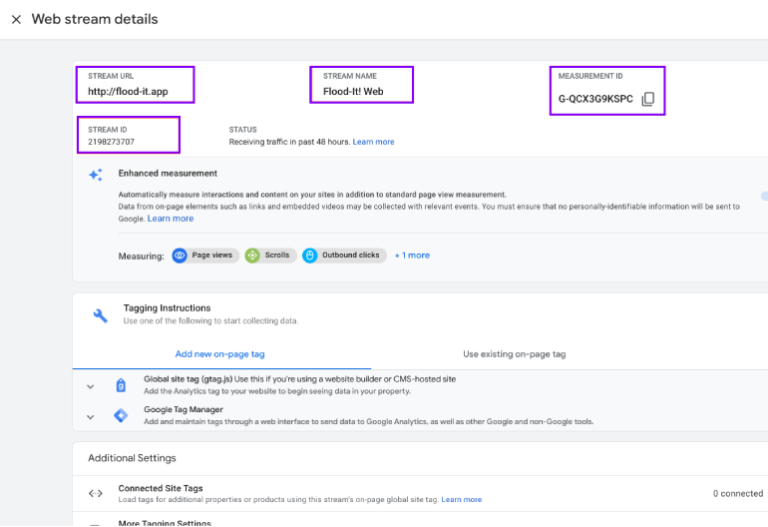The height and width of the screenshot is (527, 768).
Task: Open Learn more for Connected Site Tags
Action: 461,500
